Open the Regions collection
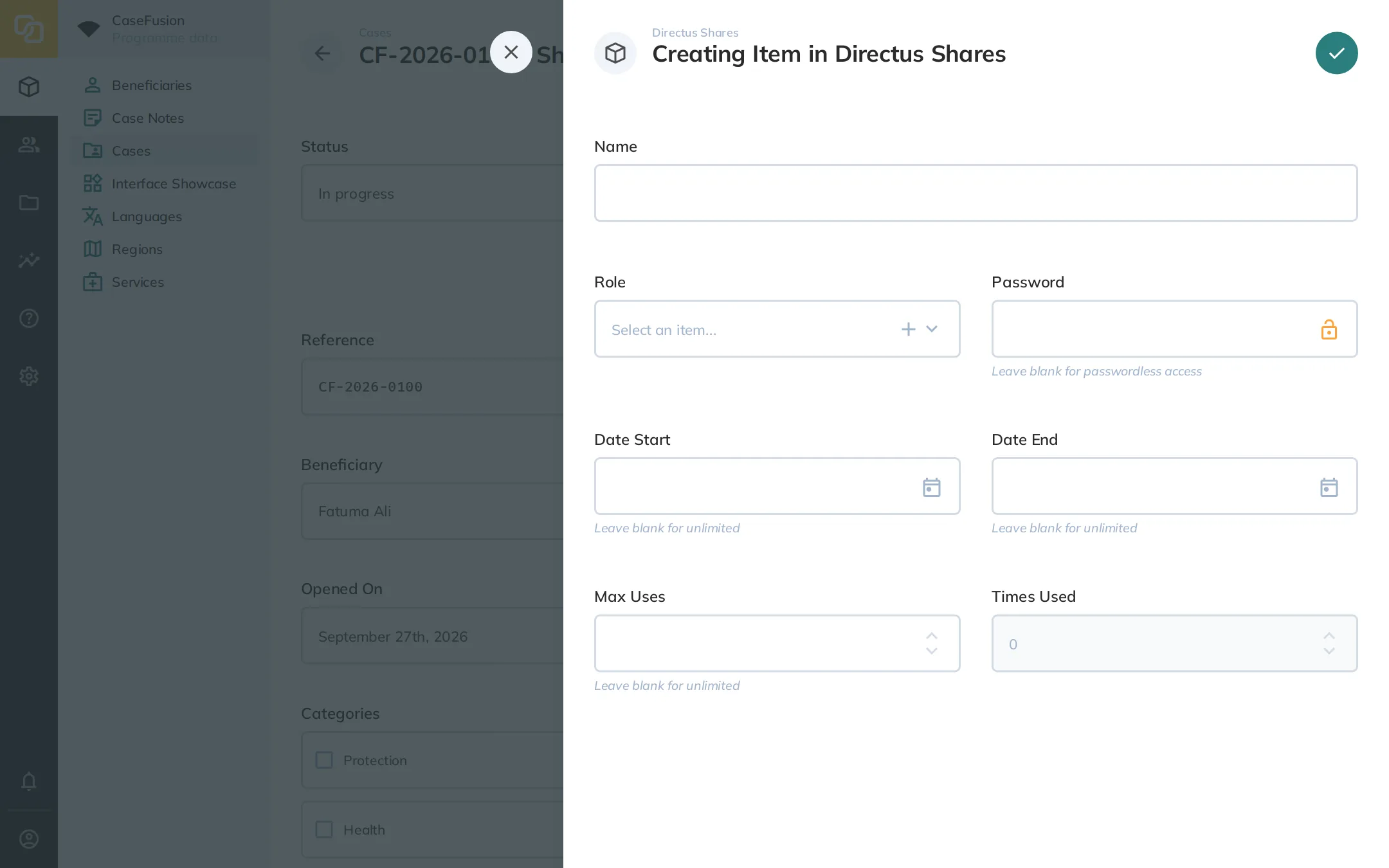Viewport: 1389px width, 868px height. tap(165, 249)
